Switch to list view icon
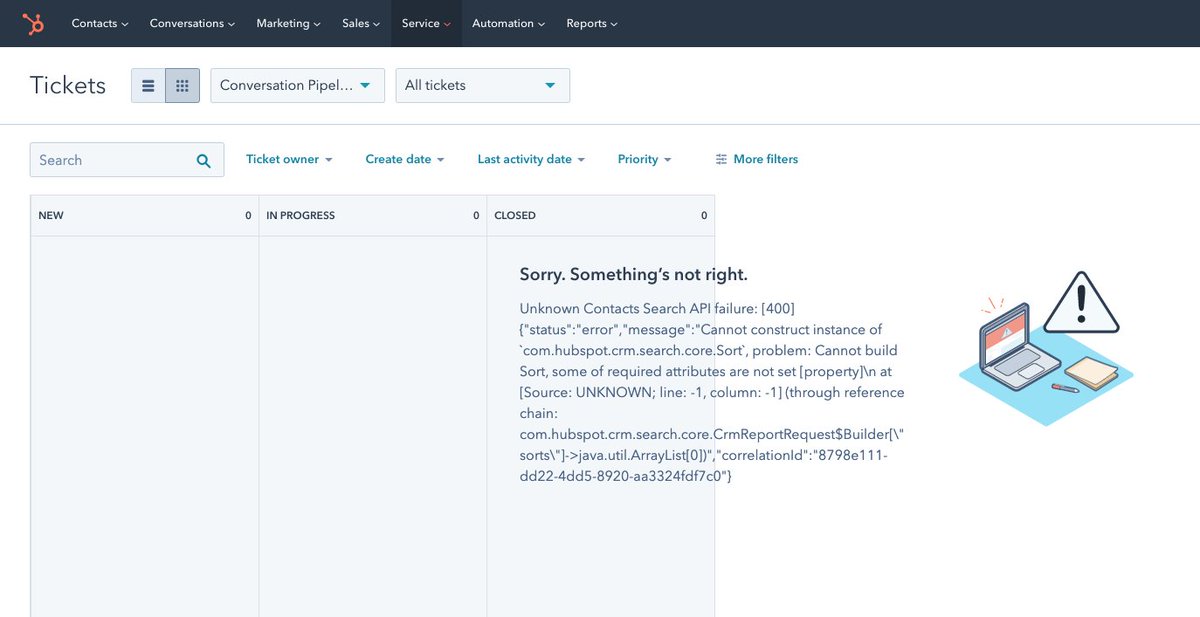Image resolution: width=1200 pixels, height=617 pixels. (148, 86)
